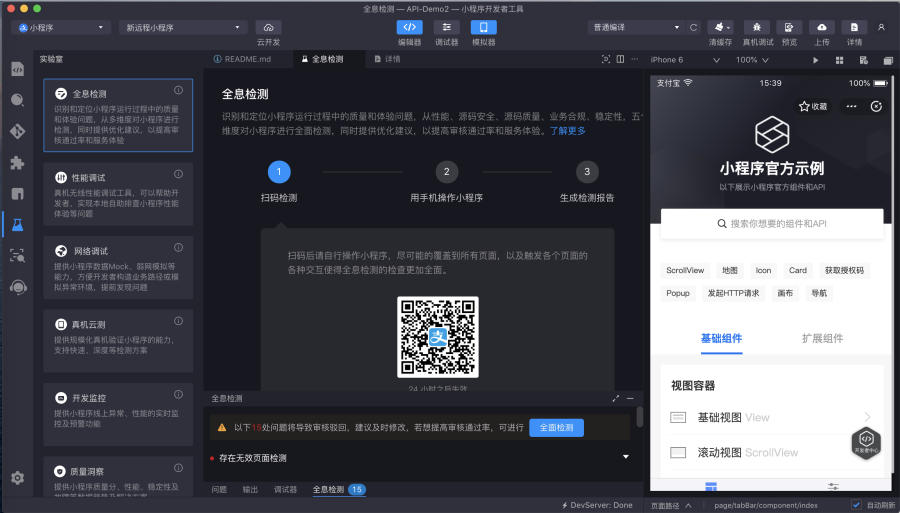Toggle the 调试器 debugger view
The height and width of the screenshot is (513, 900).
tap(447, 28)
